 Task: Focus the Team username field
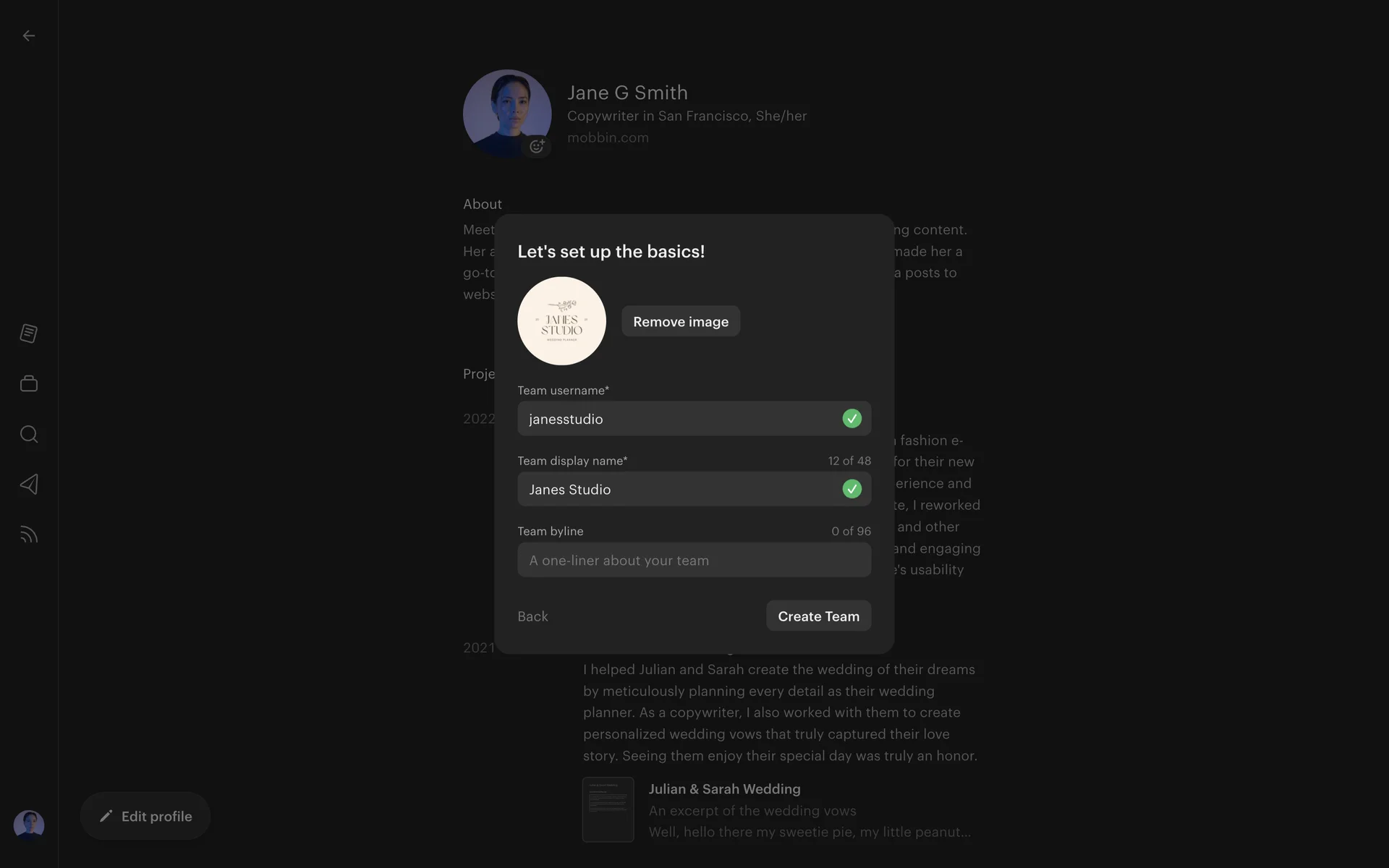(x=680, y=419)
